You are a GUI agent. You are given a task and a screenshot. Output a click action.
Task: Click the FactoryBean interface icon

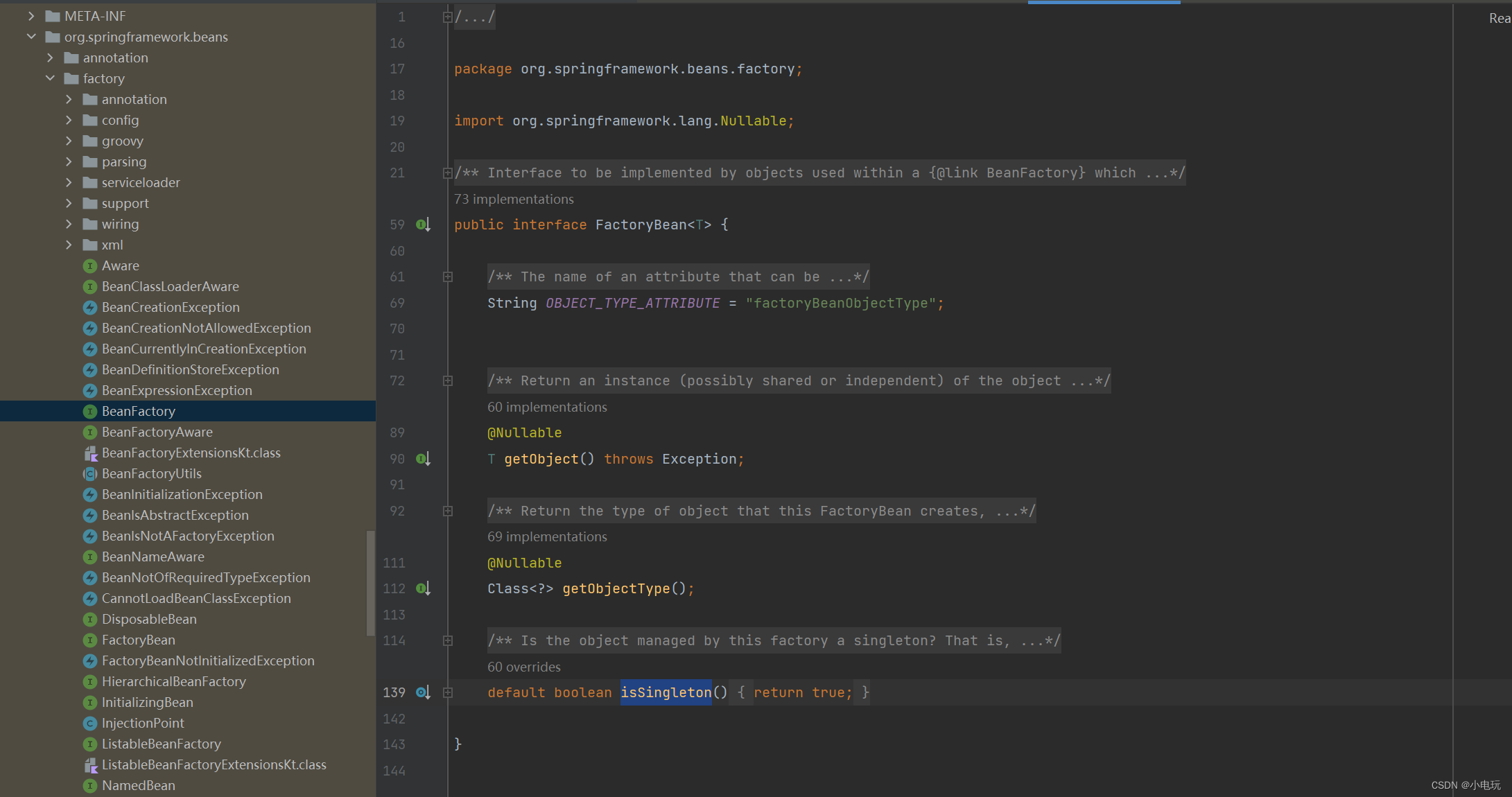(90, 640)
